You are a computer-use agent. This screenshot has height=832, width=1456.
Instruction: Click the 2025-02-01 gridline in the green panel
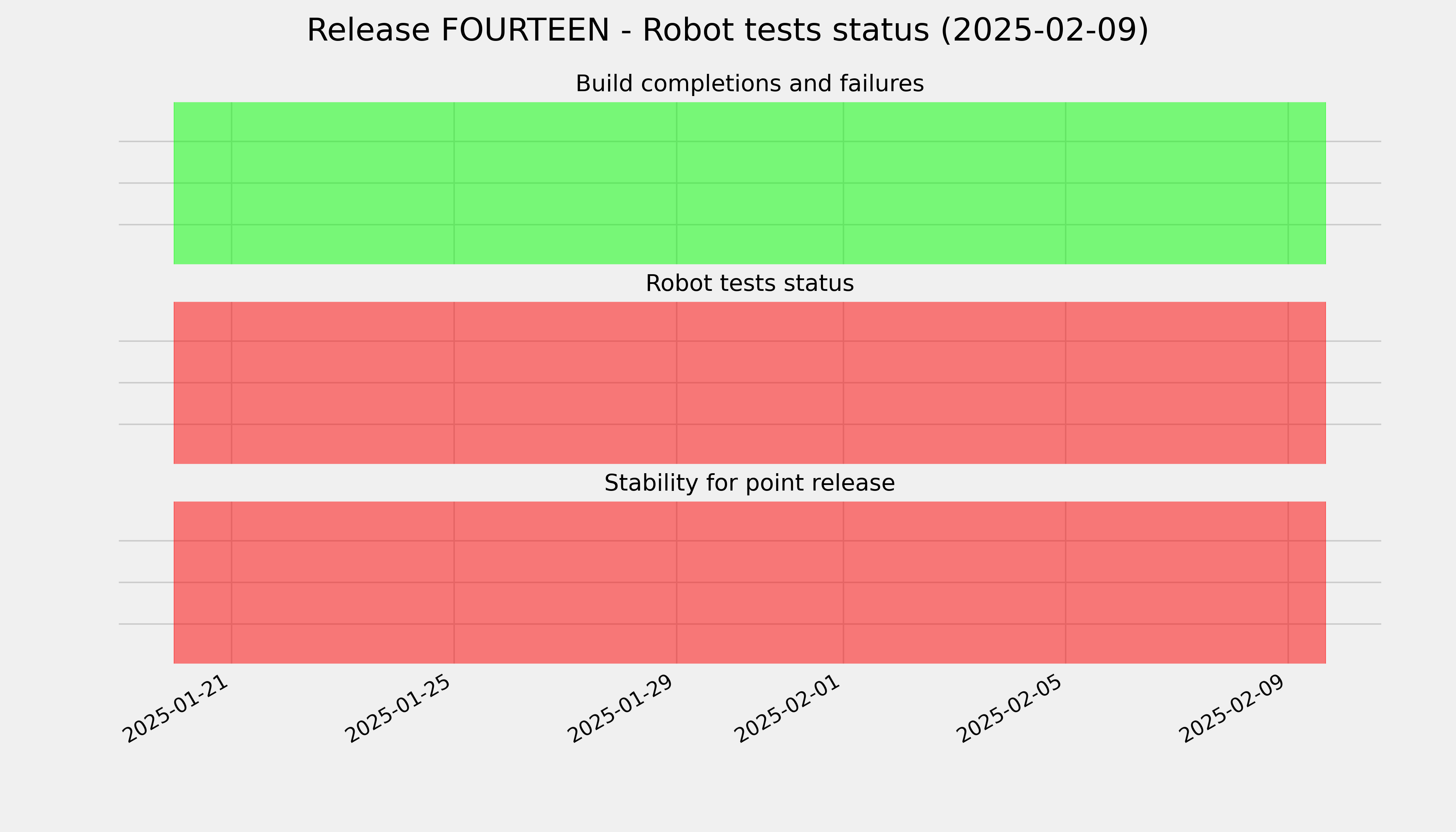click(843, 183)
